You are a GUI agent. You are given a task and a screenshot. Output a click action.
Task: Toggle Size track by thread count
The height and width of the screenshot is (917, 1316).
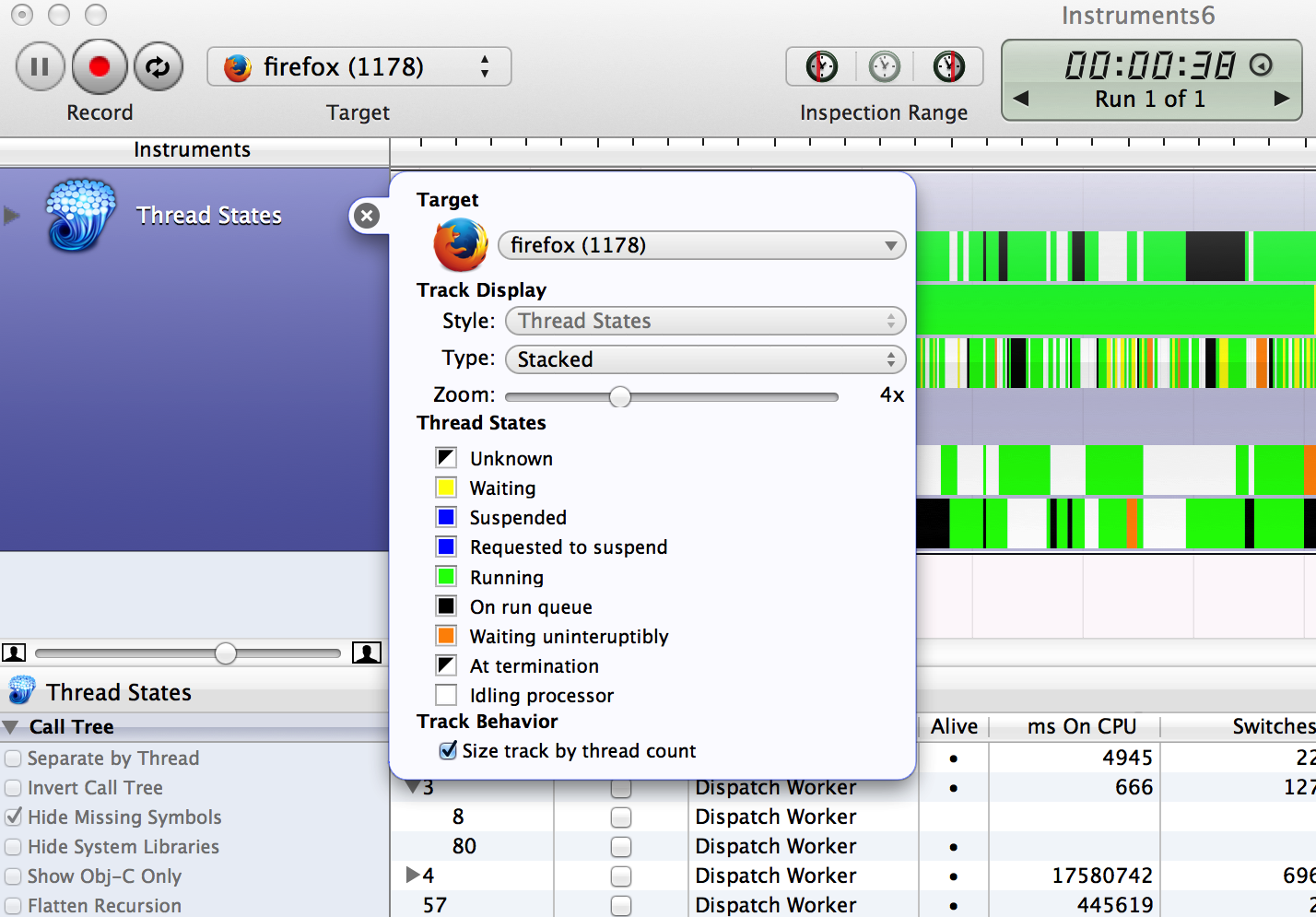click(448, 751)
